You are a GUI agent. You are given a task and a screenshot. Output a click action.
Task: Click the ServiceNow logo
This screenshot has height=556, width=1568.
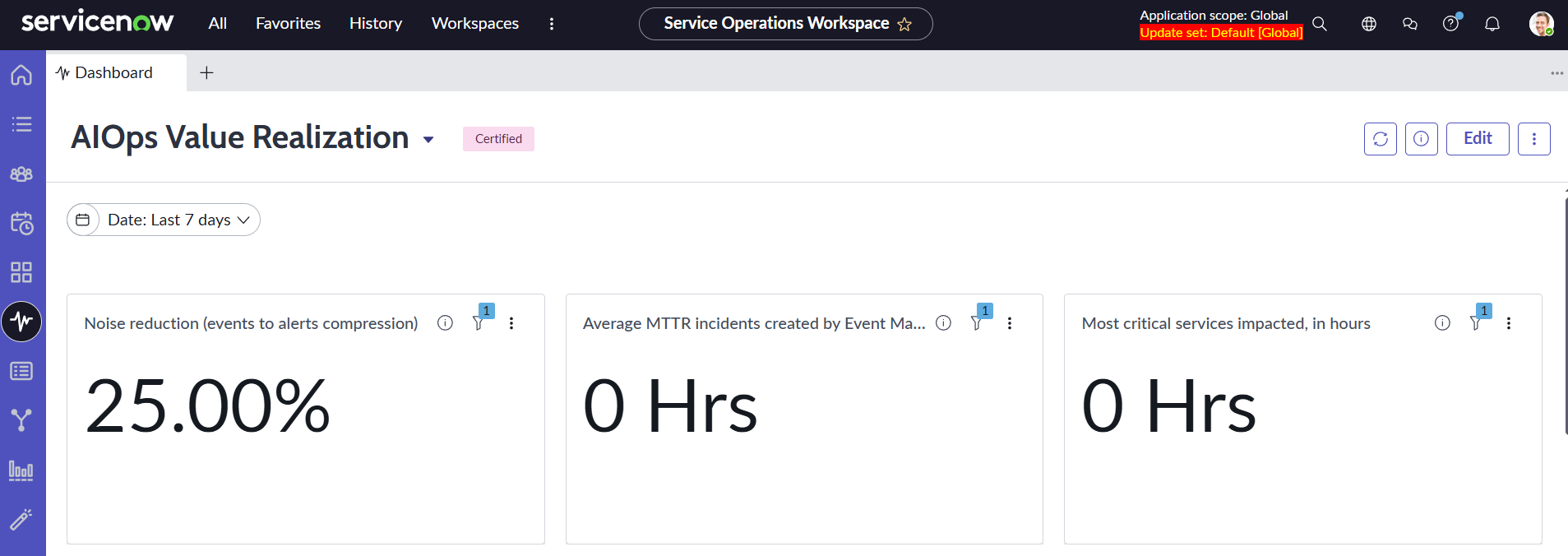point(97,21)
